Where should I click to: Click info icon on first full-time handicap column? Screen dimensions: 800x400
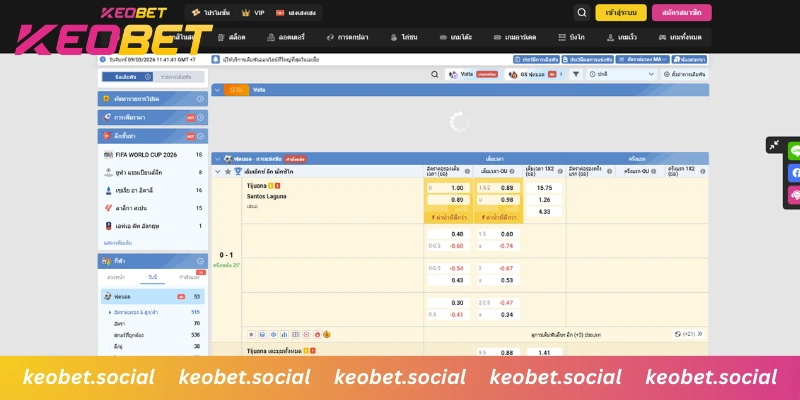(x=467, y=171)
